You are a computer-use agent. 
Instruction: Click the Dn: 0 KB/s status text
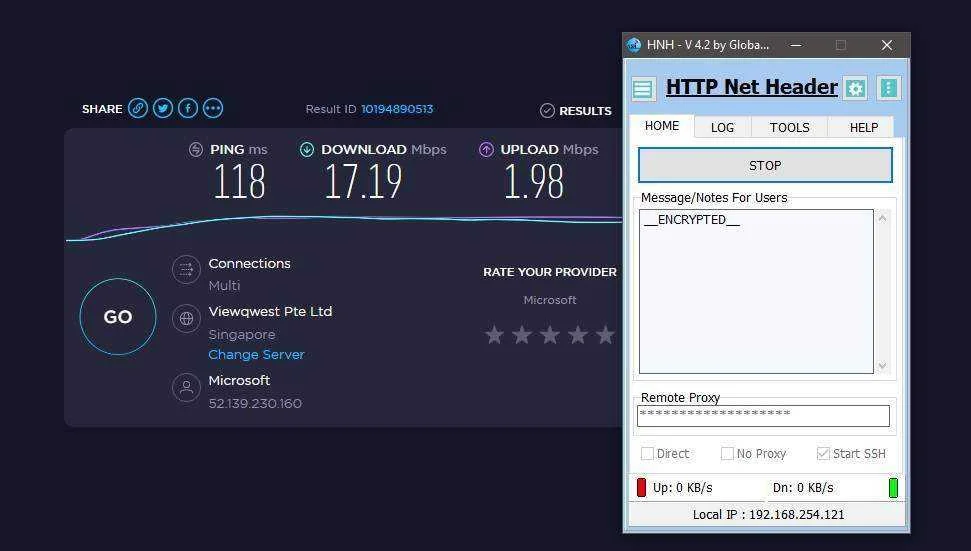(x=803, y=488)
